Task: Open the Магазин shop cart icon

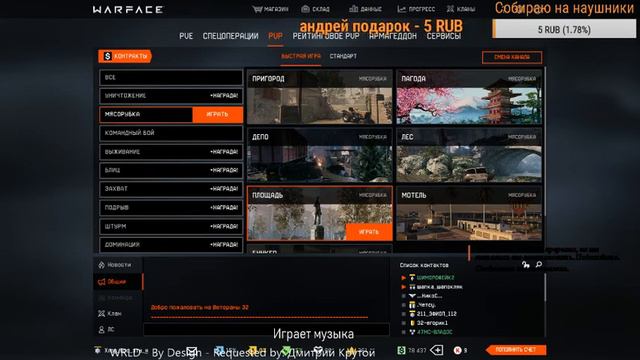Action: pos(257,9)
